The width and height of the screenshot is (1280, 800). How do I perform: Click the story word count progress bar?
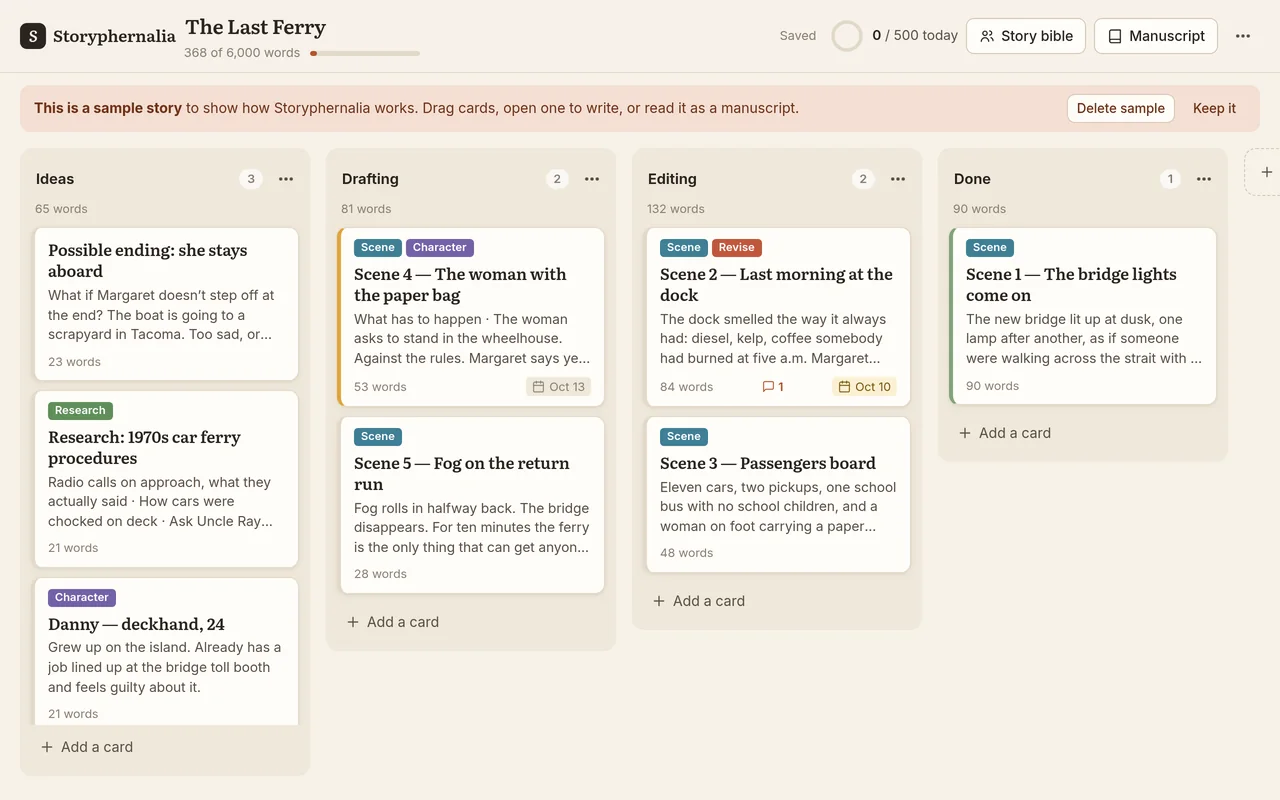[x=364, y=53]
